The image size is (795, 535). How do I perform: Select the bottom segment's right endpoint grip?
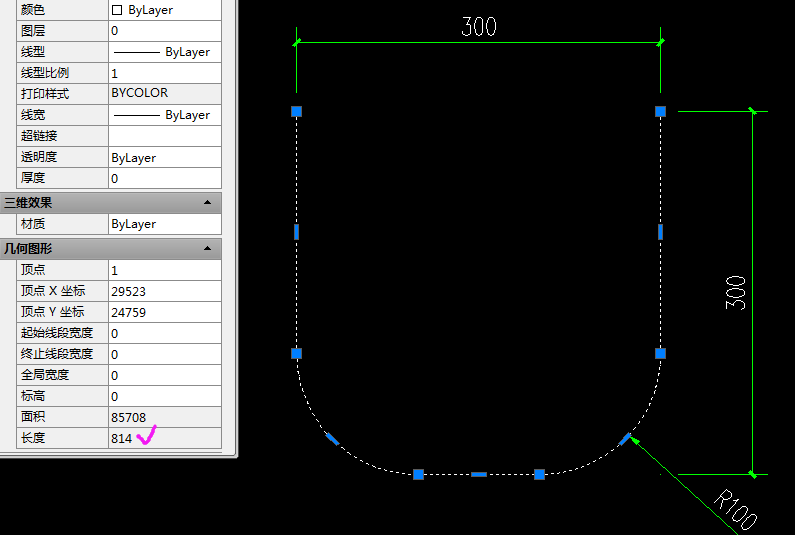[539, 474]
